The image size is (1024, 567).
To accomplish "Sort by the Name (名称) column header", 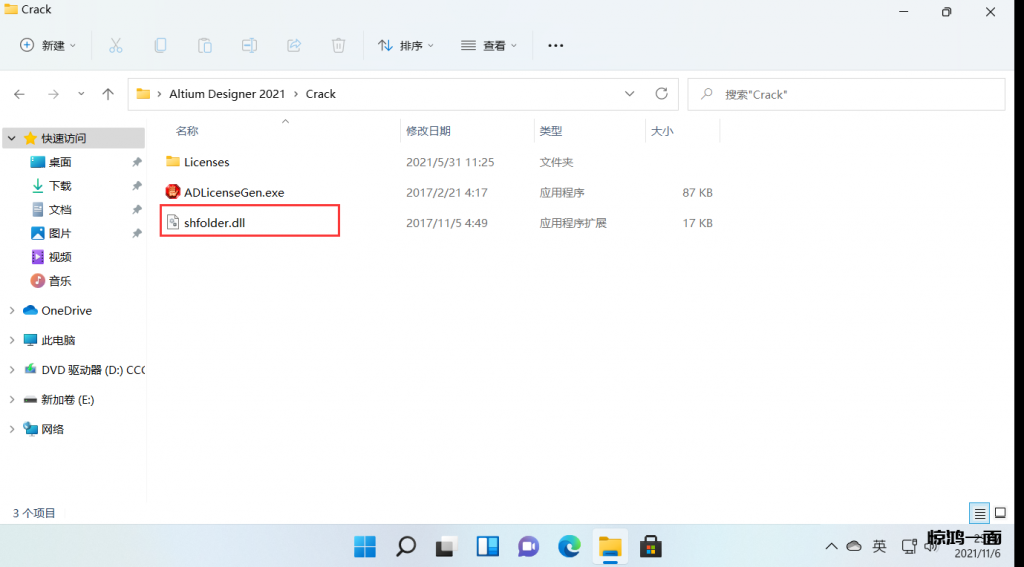I will (x=187, y=131).
